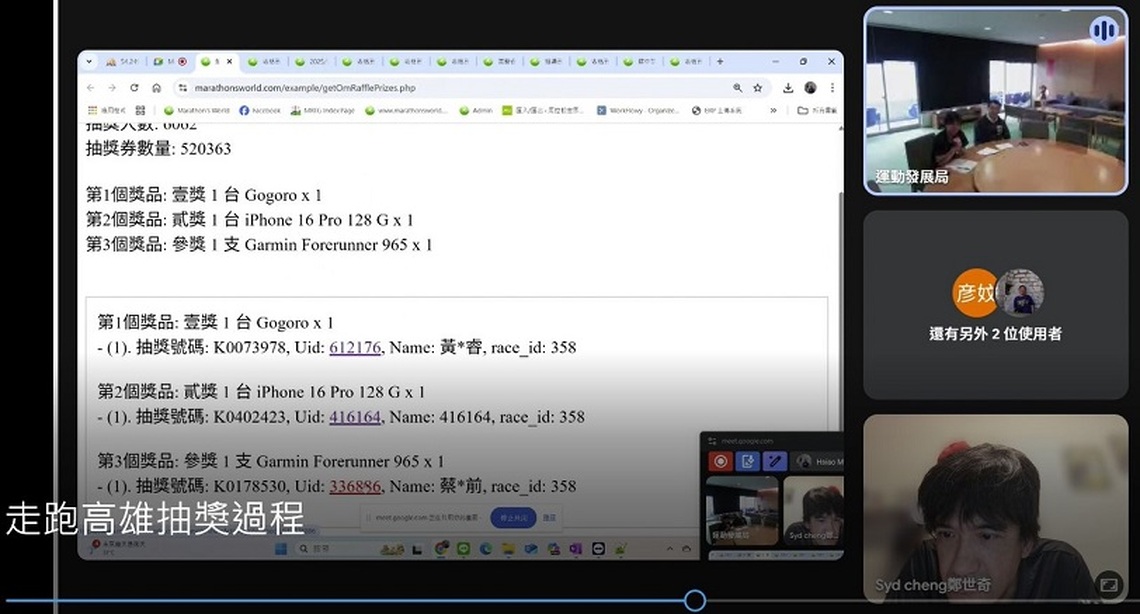Hide the screen-sharing notification bar

pos(550,517)
